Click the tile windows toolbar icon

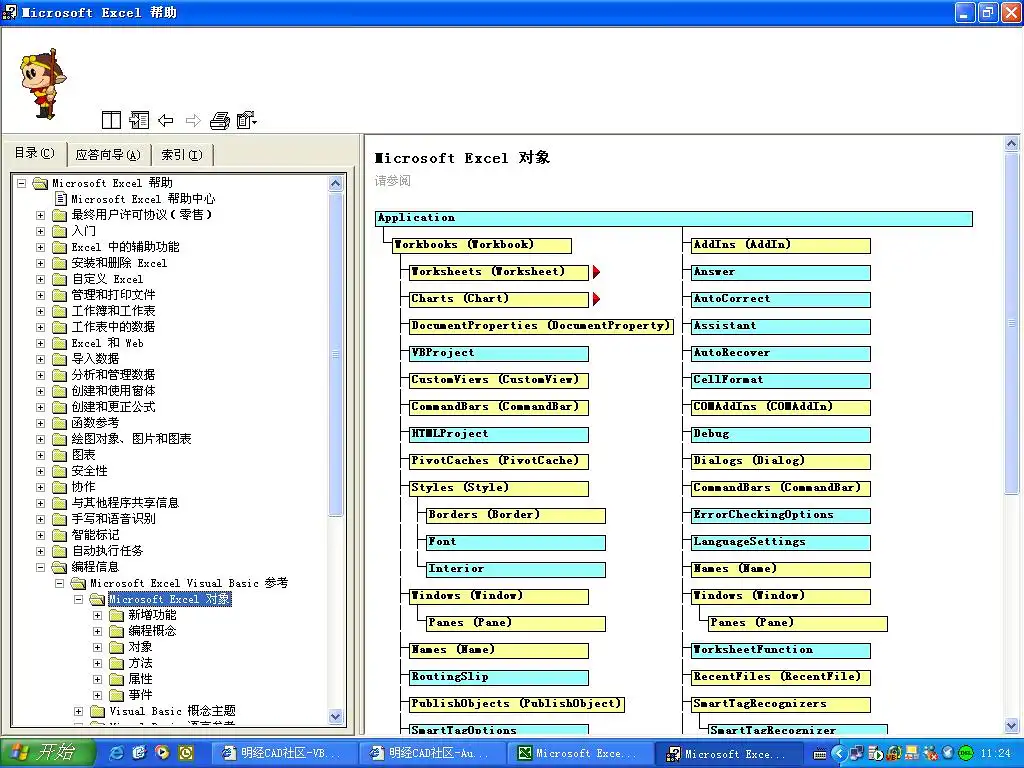[112, 120]
